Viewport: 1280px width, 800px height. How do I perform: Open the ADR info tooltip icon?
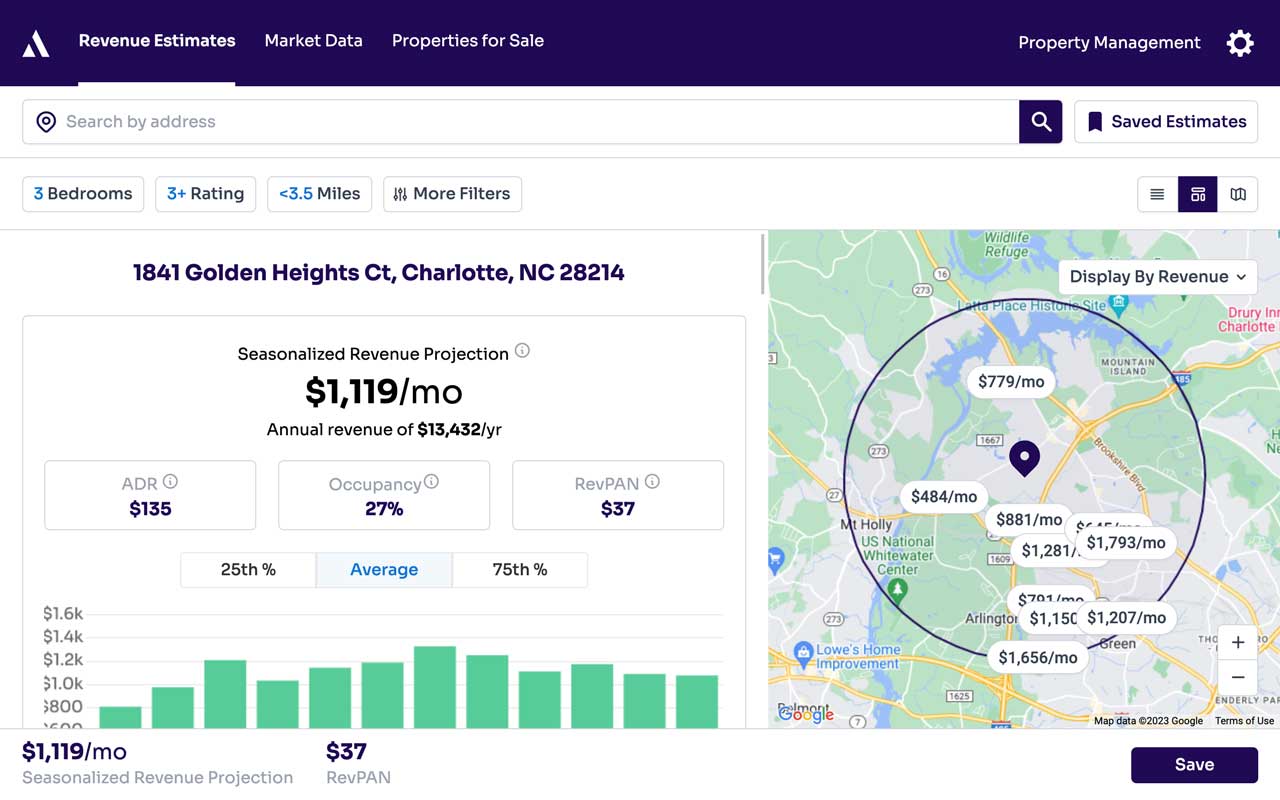(x=170, y=481)
